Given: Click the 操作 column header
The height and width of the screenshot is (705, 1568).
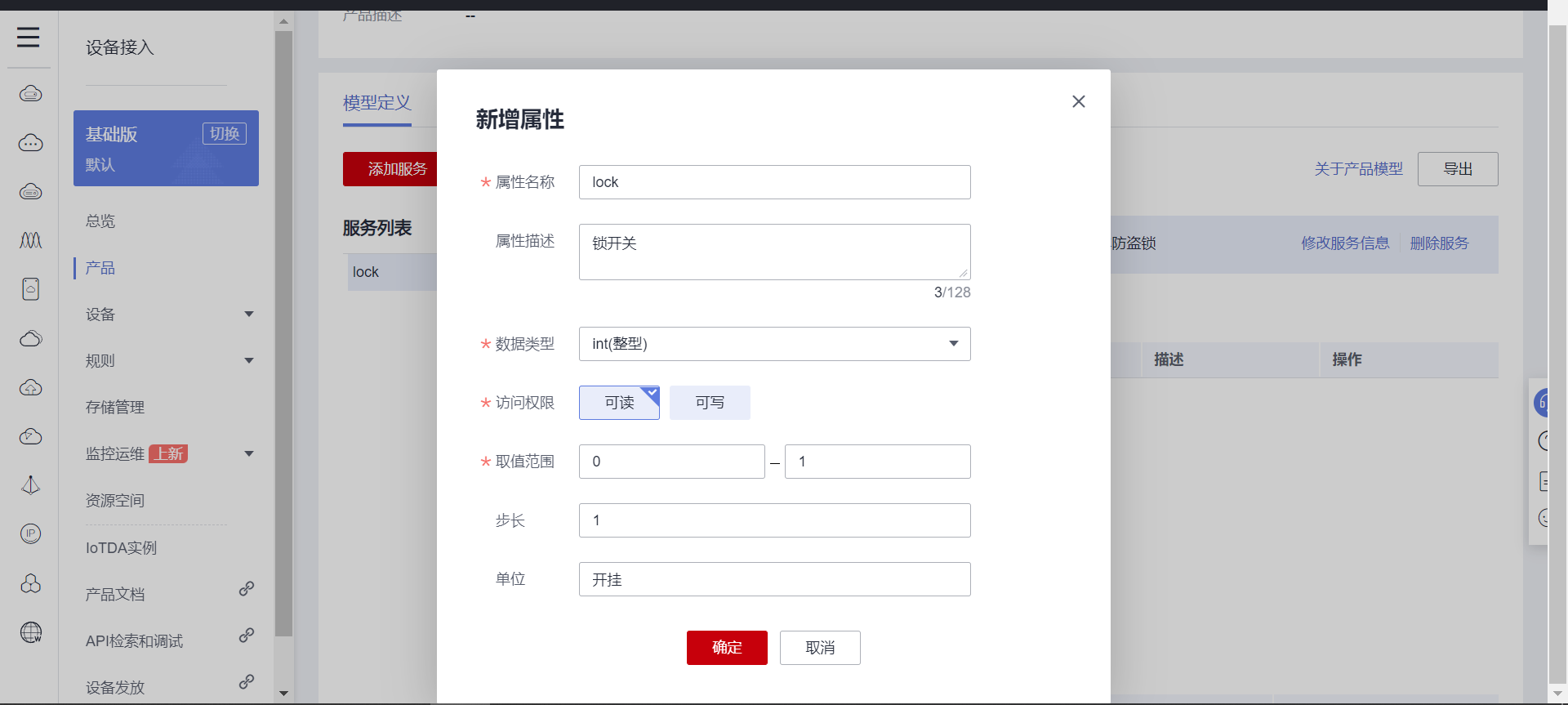Looking at the screenshot, I should click(1347, 359).
